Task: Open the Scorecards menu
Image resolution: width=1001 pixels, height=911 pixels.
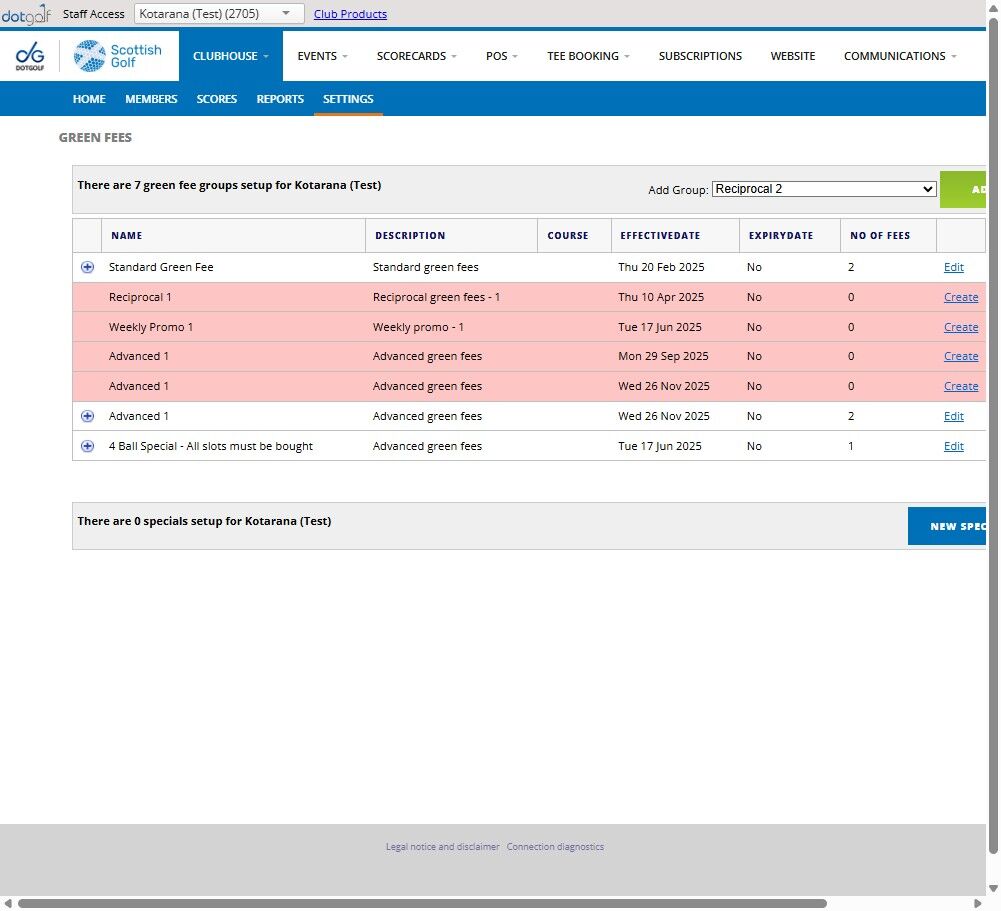Action: 416,56
